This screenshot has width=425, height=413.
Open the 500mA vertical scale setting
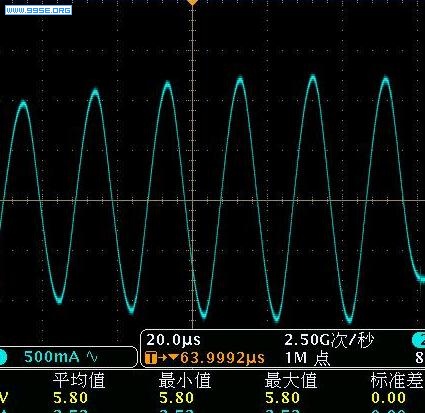click(x=52, y=357)
